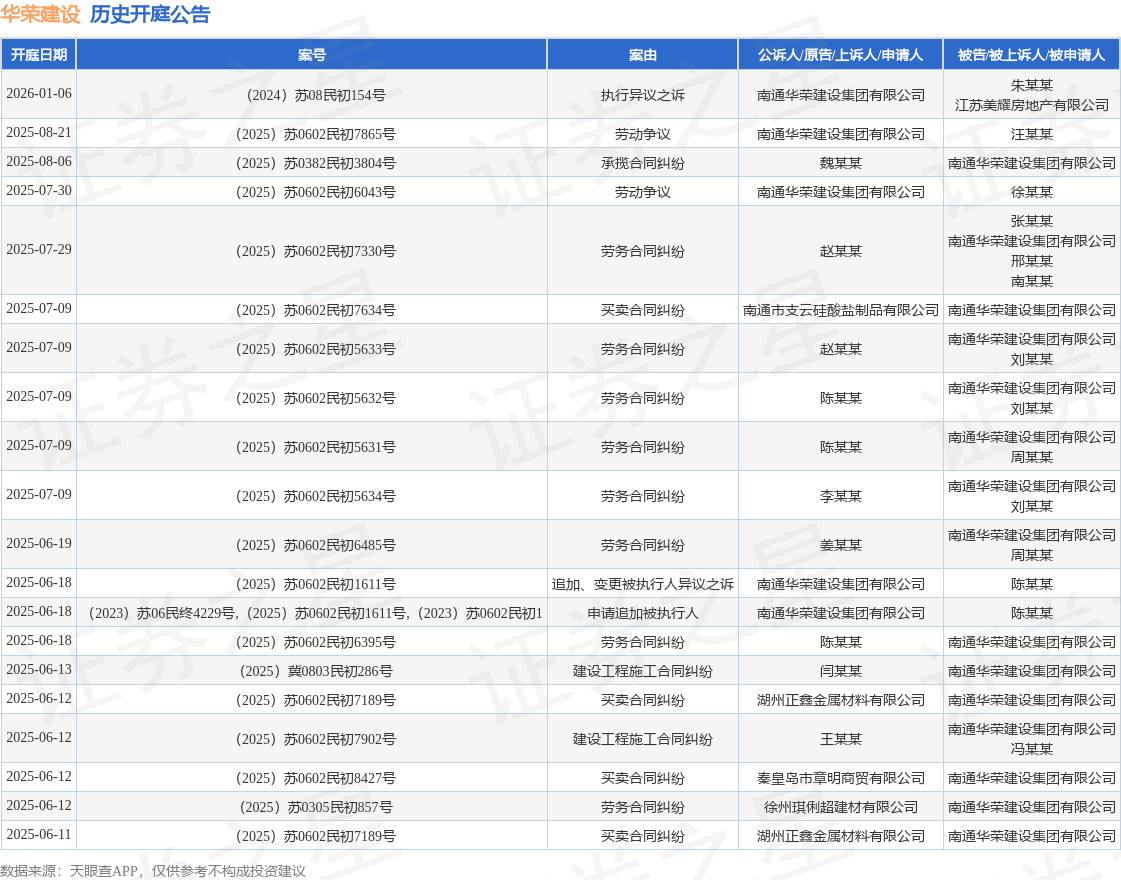
Task: Click defendant 冯某某
Action: (x=1032, y=750)
